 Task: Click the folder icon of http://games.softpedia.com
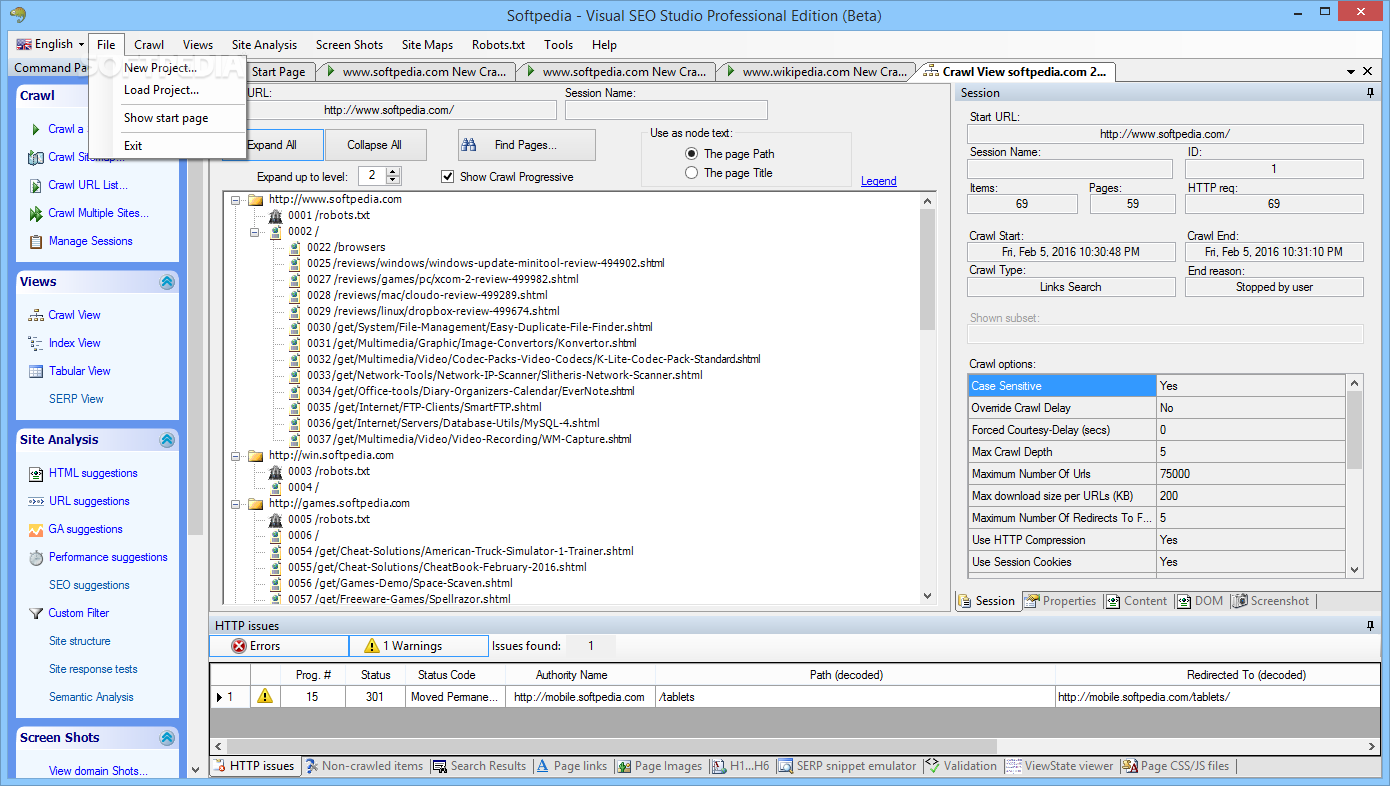click(256, 503)
